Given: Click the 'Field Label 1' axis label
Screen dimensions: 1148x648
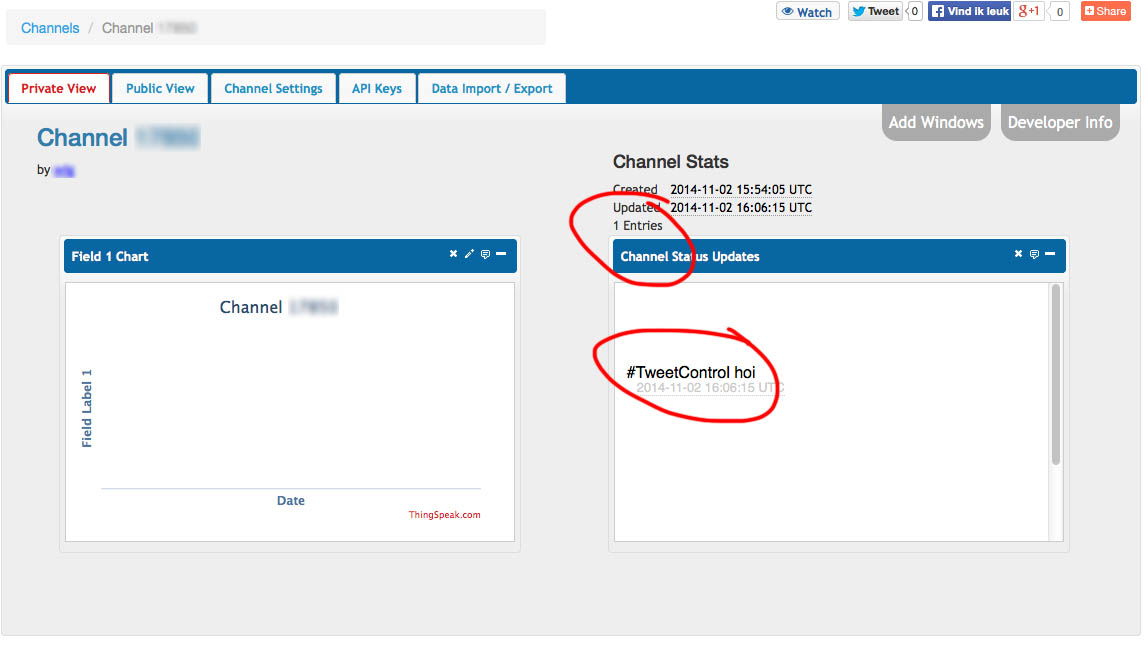Looking at the screenshot, I should (87, 409).
